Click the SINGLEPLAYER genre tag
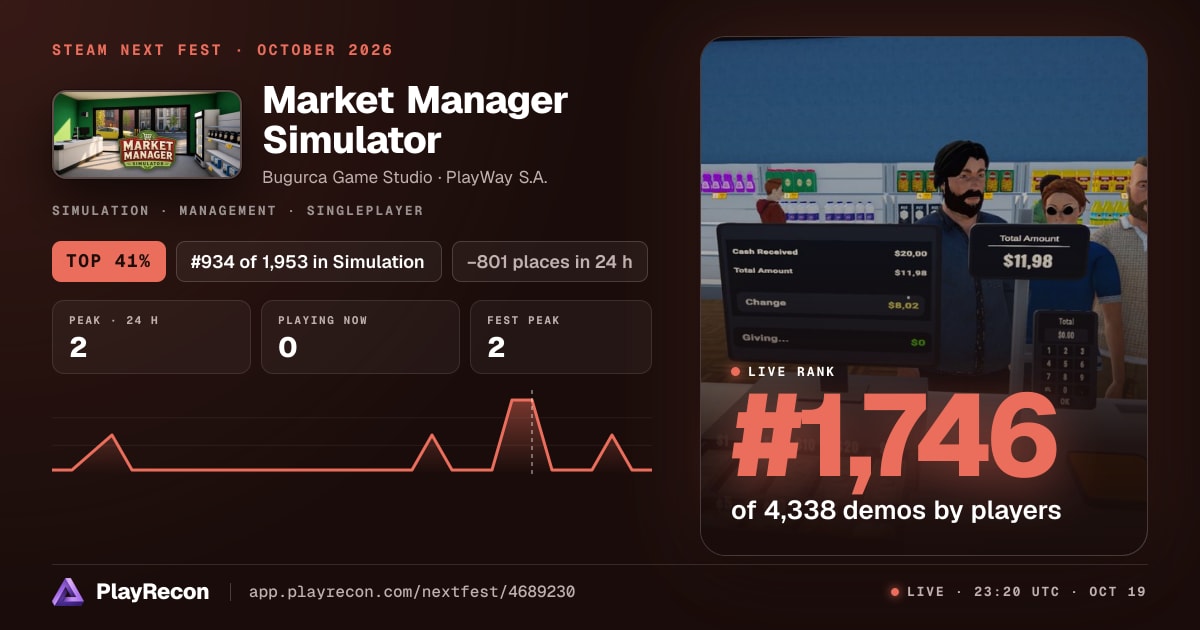Screen dimensions: 1200x630 (x=364, y=211)
